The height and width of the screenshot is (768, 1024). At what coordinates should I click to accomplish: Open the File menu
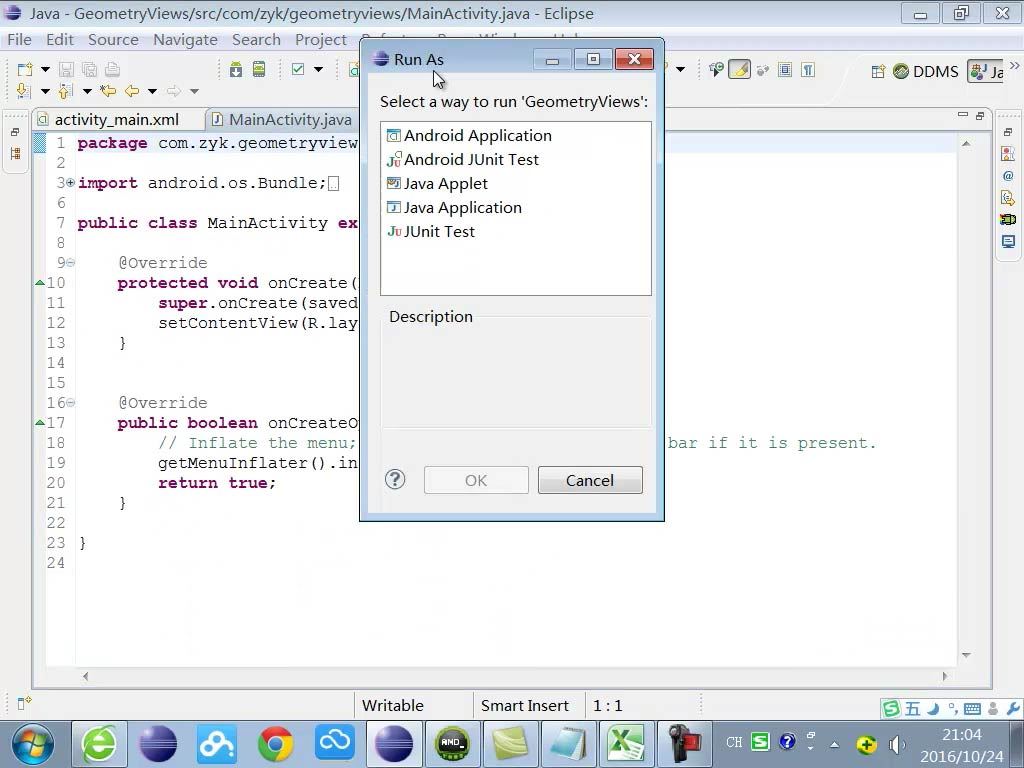pos(19,40)
